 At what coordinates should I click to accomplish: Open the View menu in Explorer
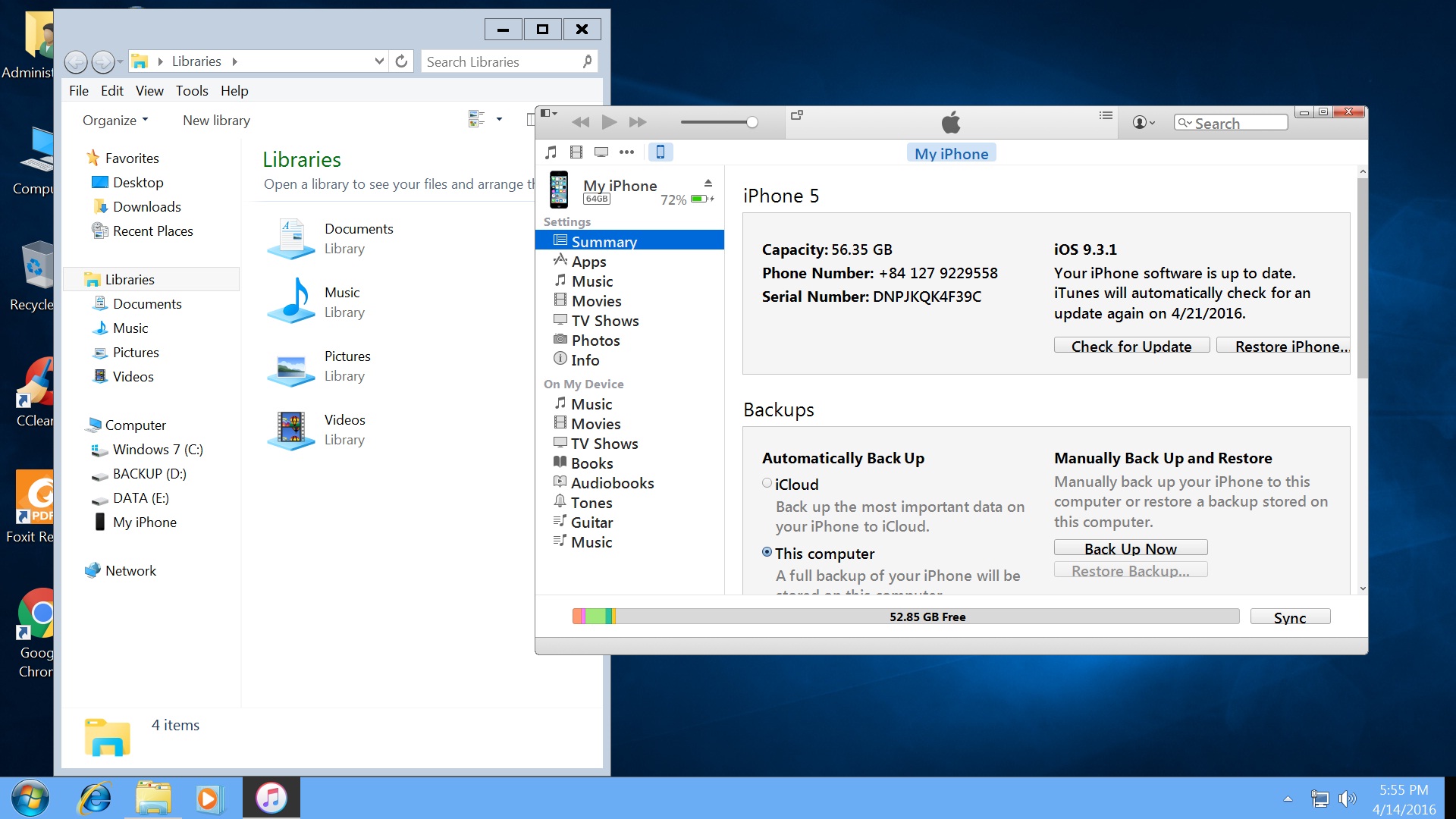(149, 91)
